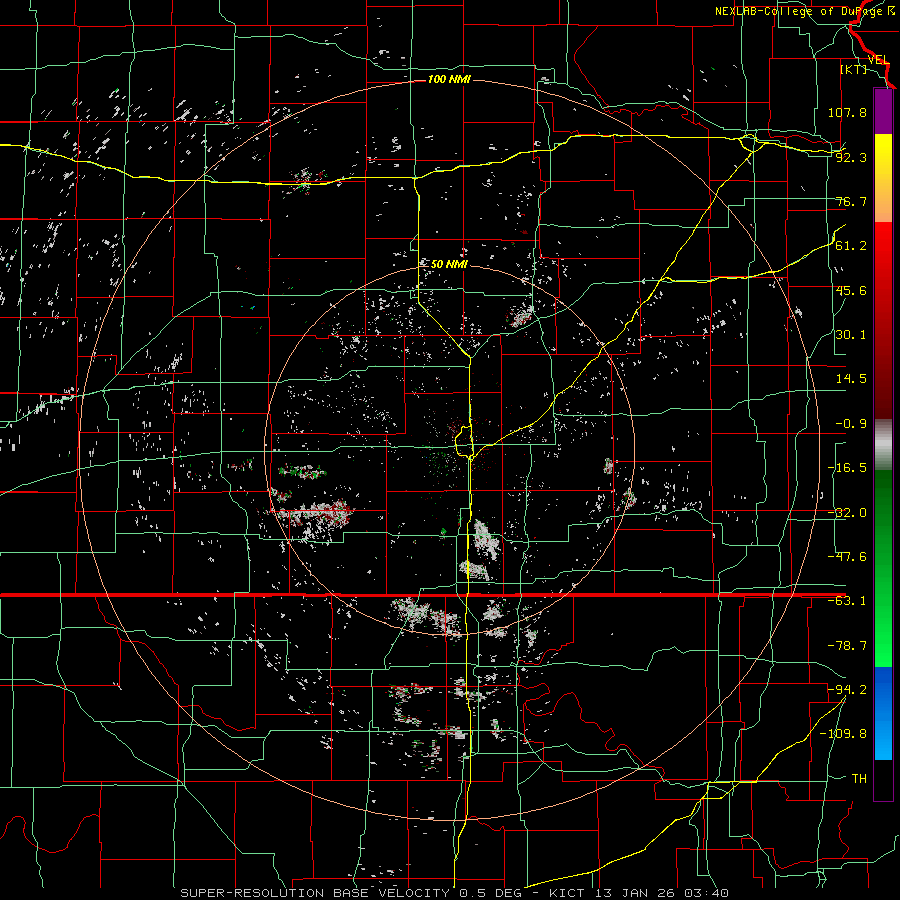Click the 76.7 velocity scale value

coord(851,201)
